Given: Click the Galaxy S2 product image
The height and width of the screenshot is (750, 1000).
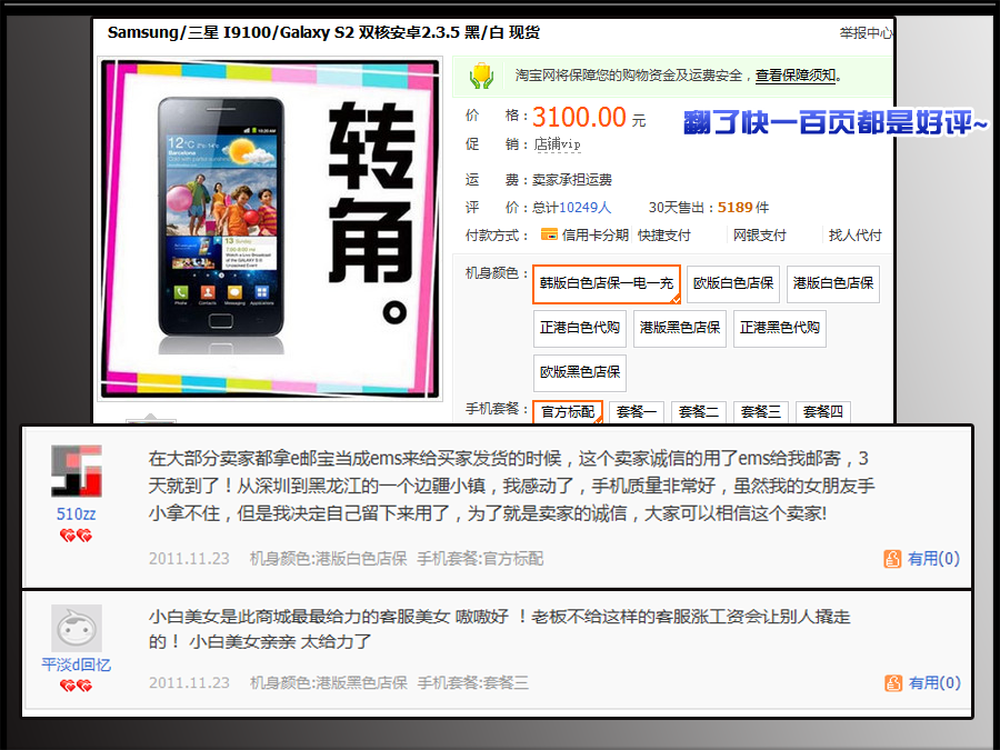Looking at the screenshot, I should click(270, 229).
